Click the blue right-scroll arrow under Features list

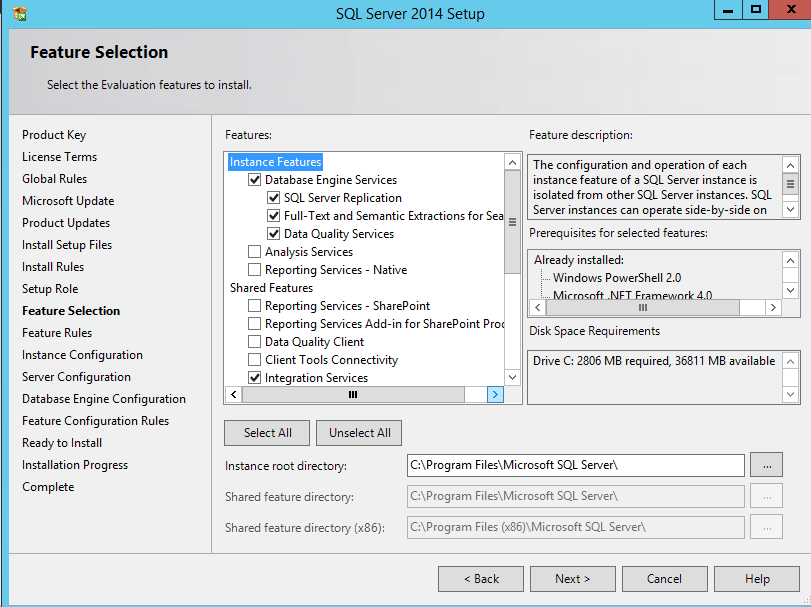pos(494,394)
